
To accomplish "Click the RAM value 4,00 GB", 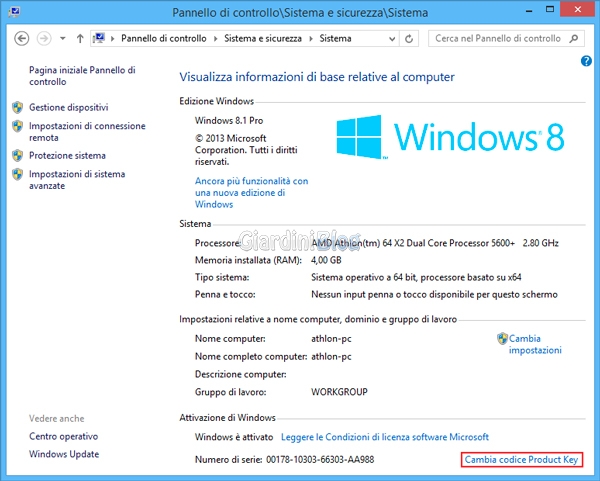I will click(x=326, y=260).
